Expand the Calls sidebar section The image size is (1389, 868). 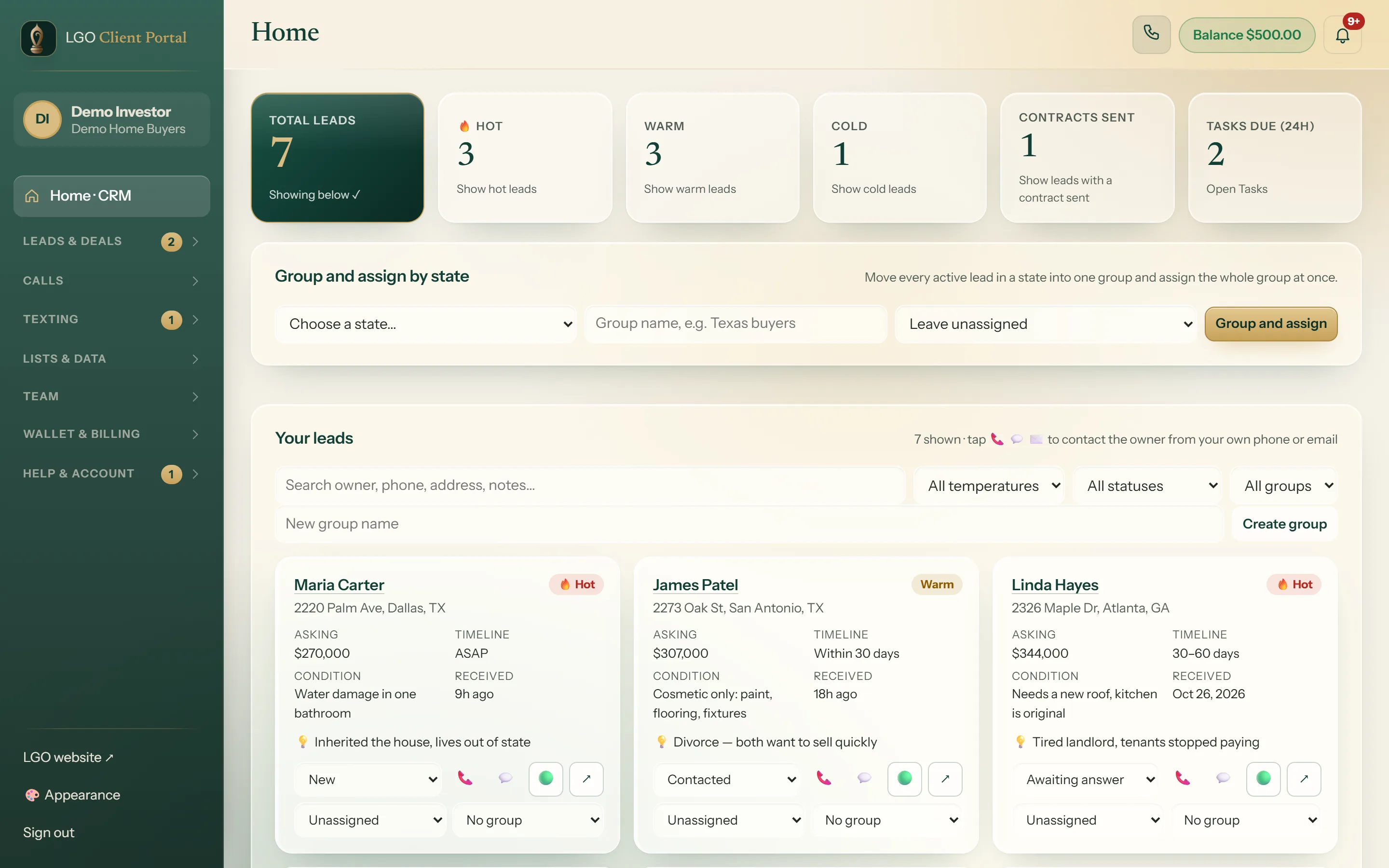(112, 281)
